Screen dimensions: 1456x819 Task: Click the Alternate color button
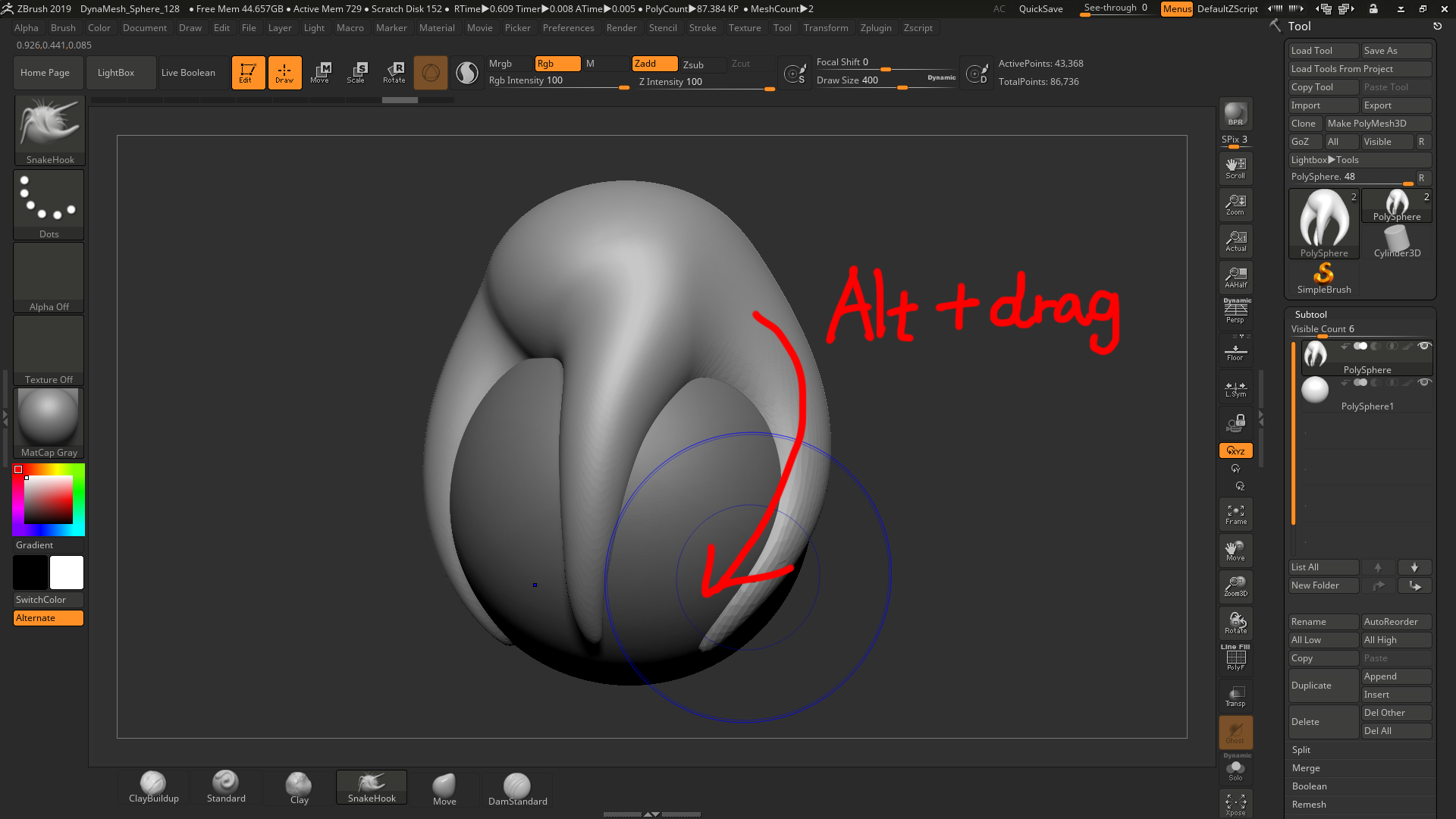click(x=49, y=618)
